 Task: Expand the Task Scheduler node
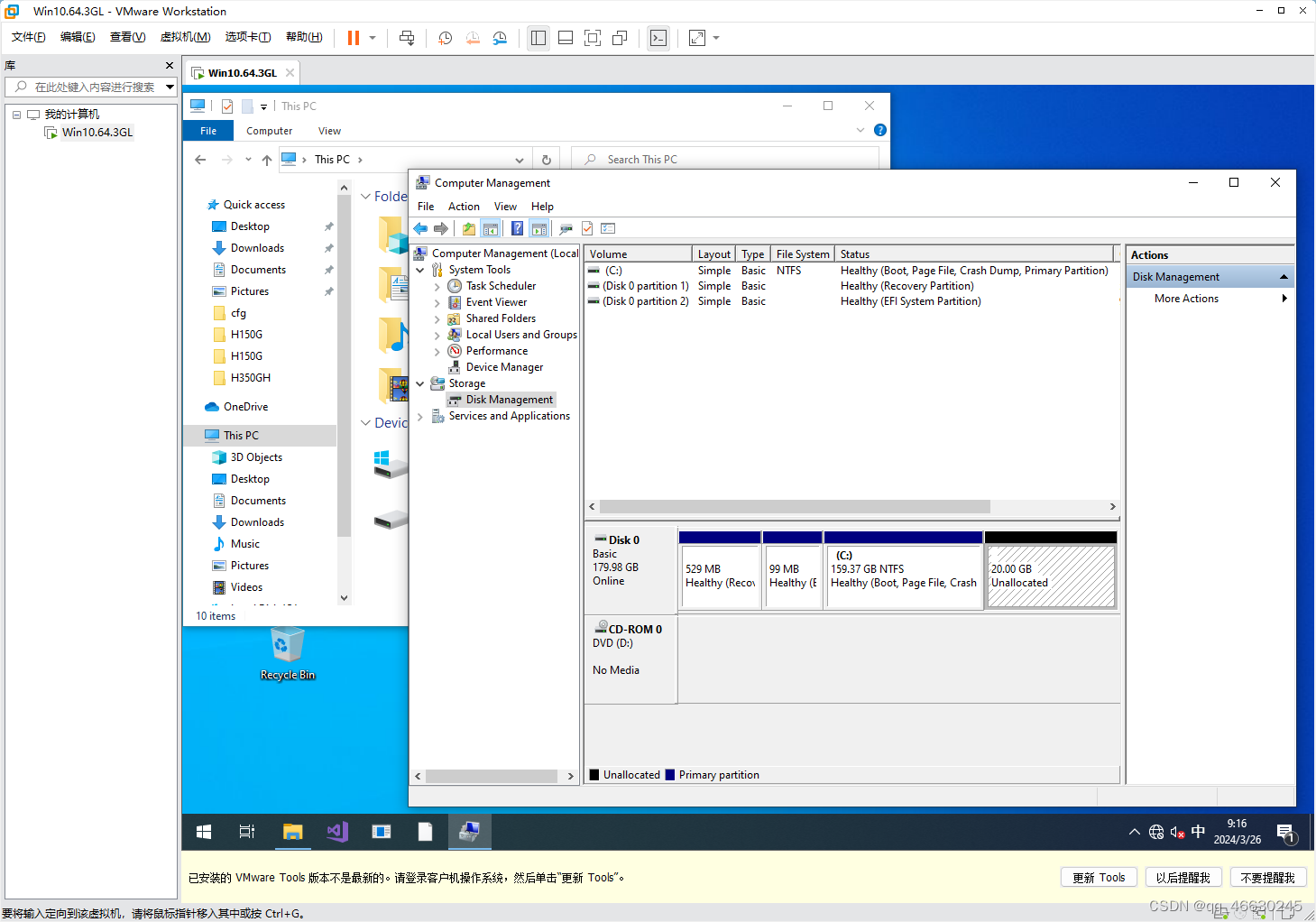[437, 286]
